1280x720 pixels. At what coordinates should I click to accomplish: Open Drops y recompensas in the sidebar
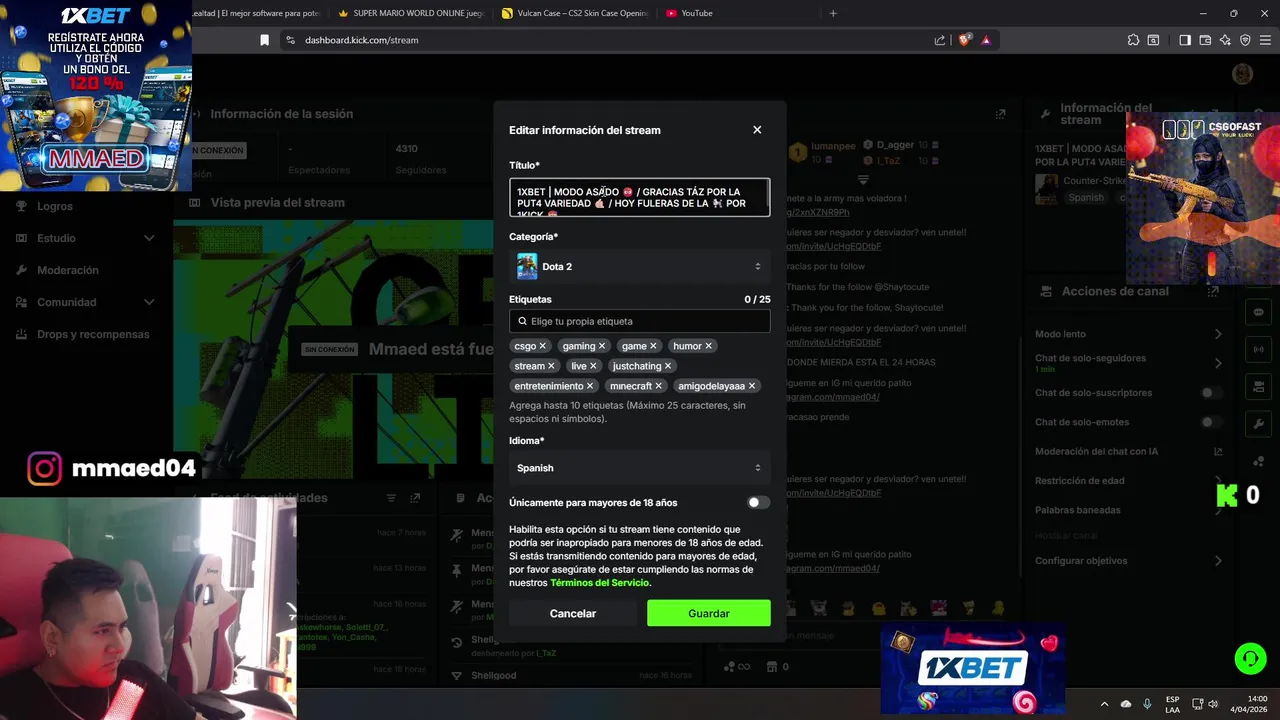pos(93,334)
